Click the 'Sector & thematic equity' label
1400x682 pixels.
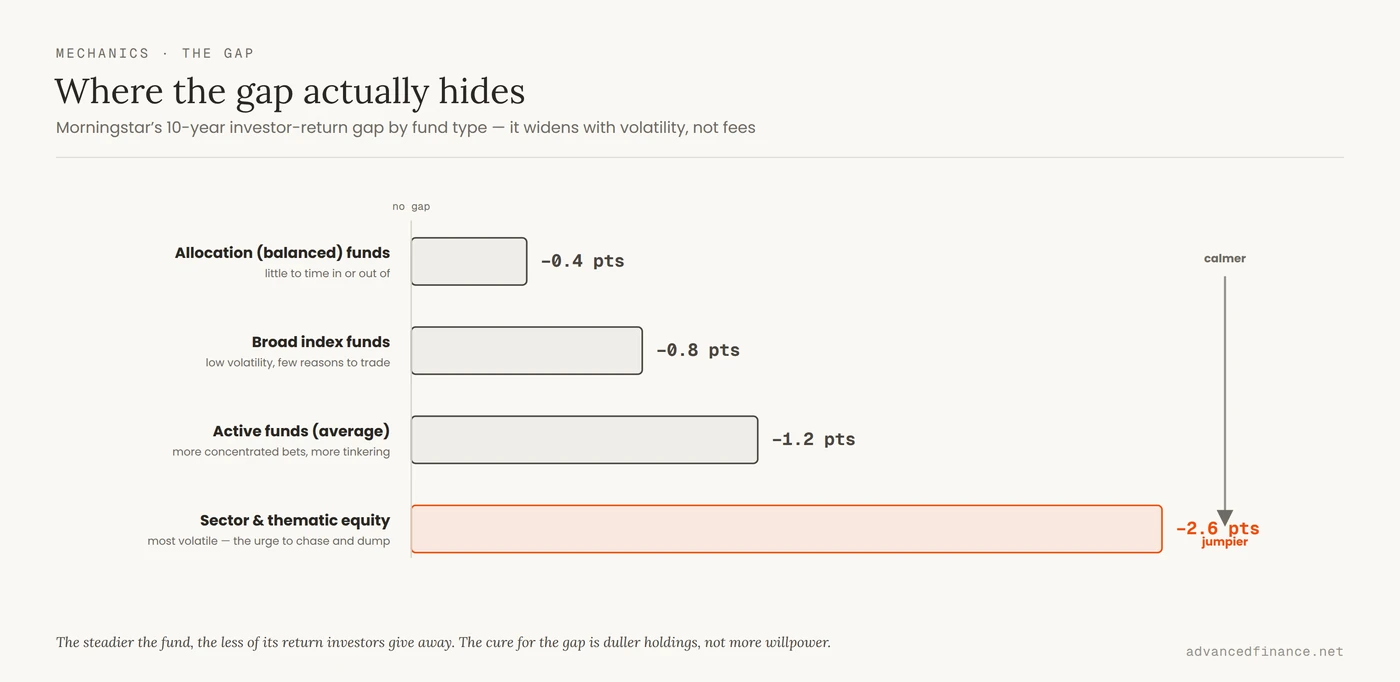tap(295, 520)
